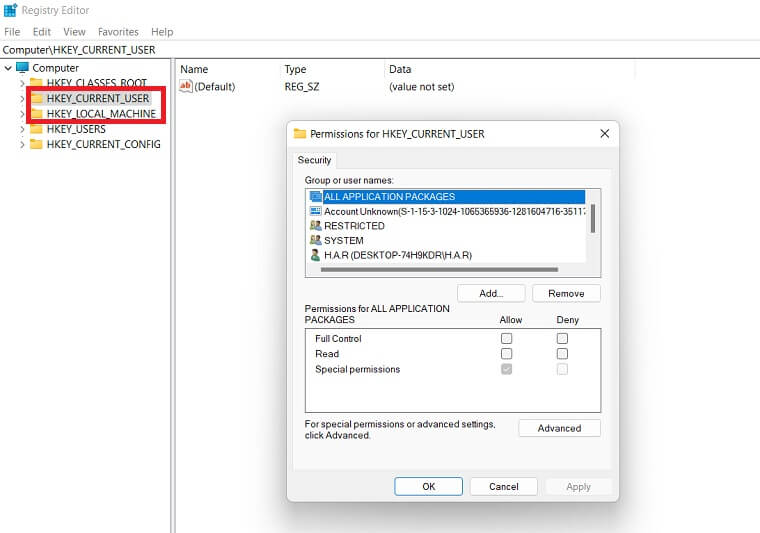
Task: Expand the HKEY_CURRENT_USER node
Action: [x=22, y=98]
